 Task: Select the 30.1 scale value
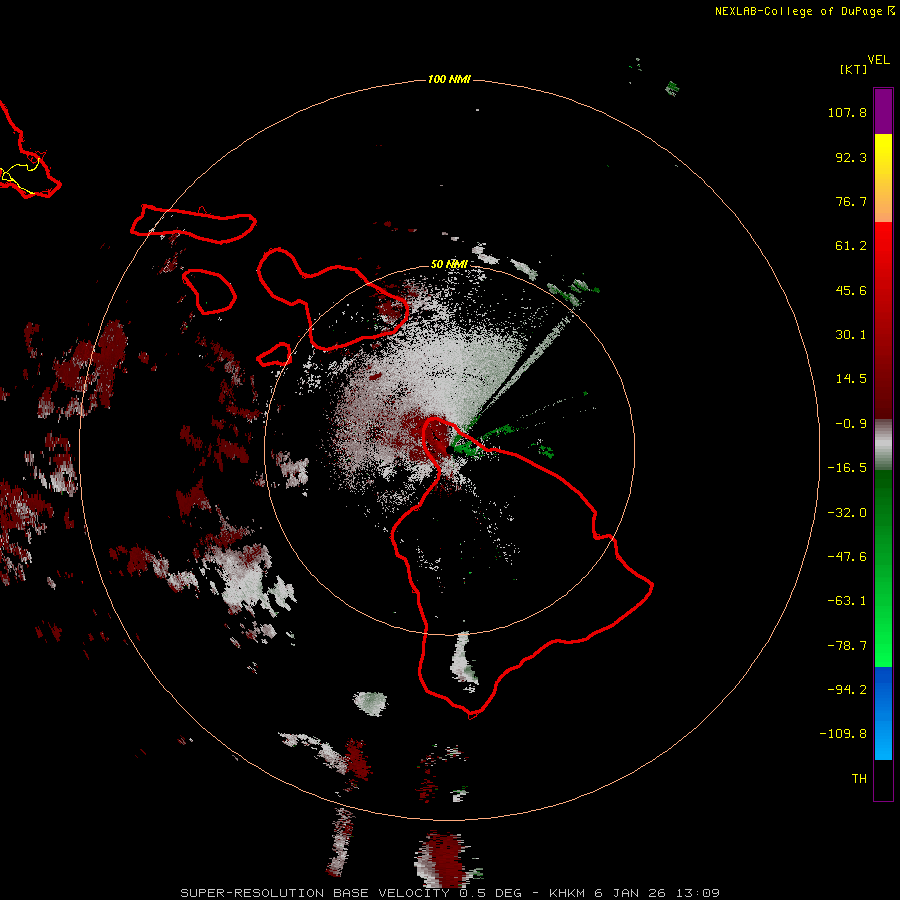tap(851, 335)
